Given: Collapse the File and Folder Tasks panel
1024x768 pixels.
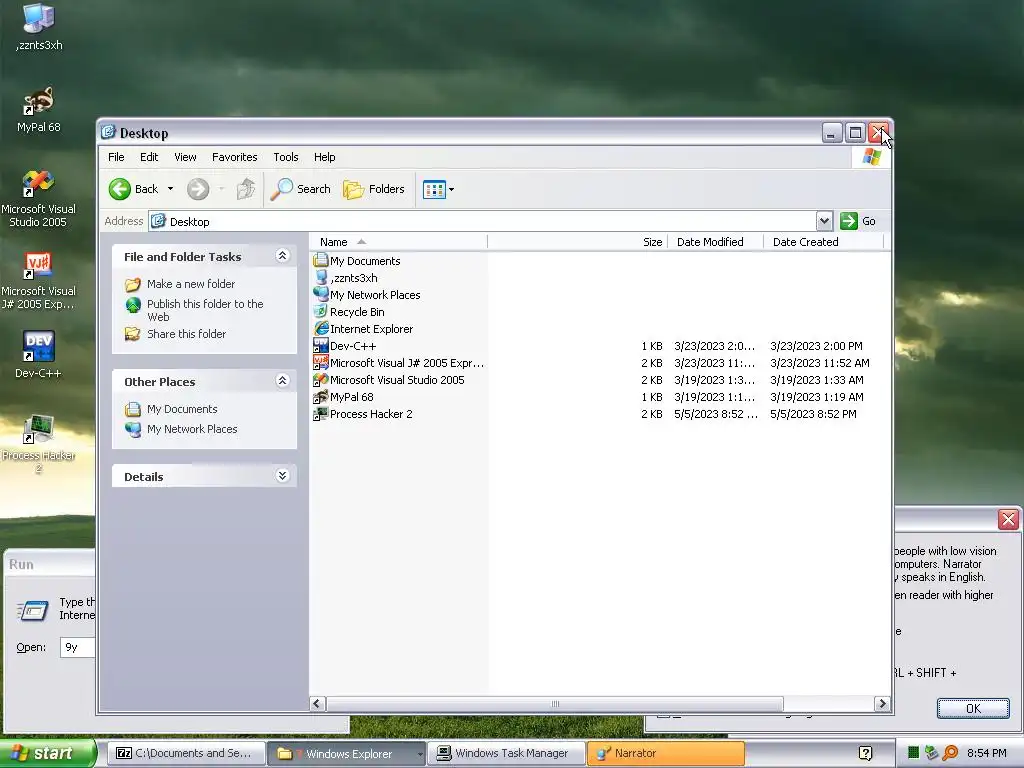Looking at the screenshot, I should point(282,255).
